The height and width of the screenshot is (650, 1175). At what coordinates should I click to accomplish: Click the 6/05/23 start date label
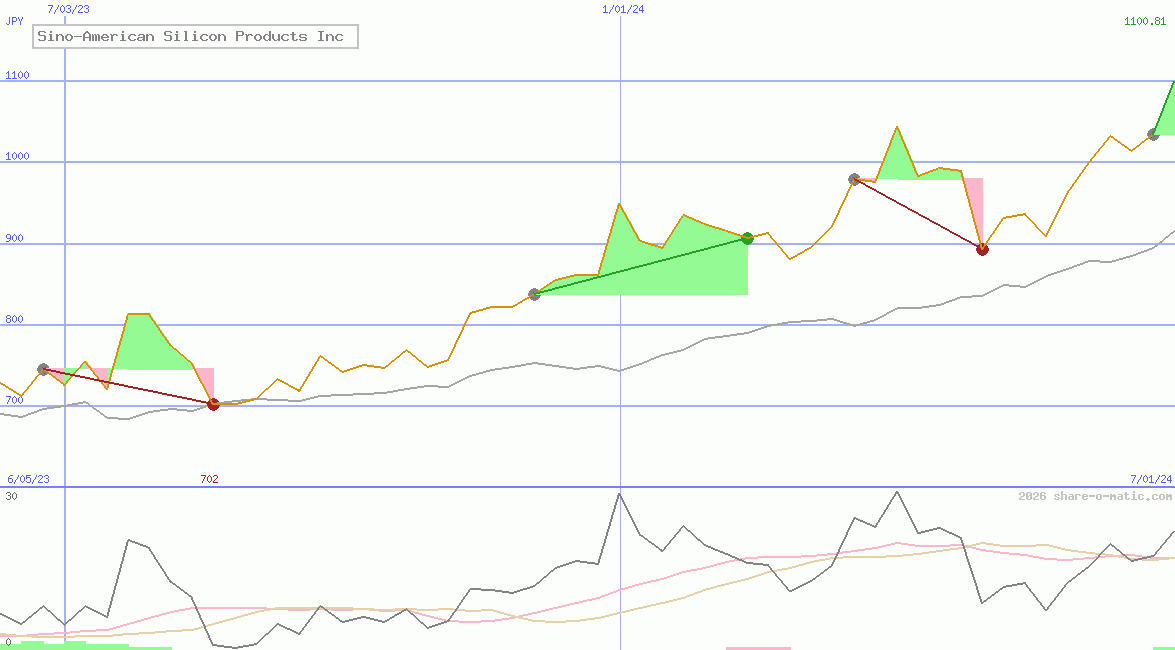pos(28,479)
